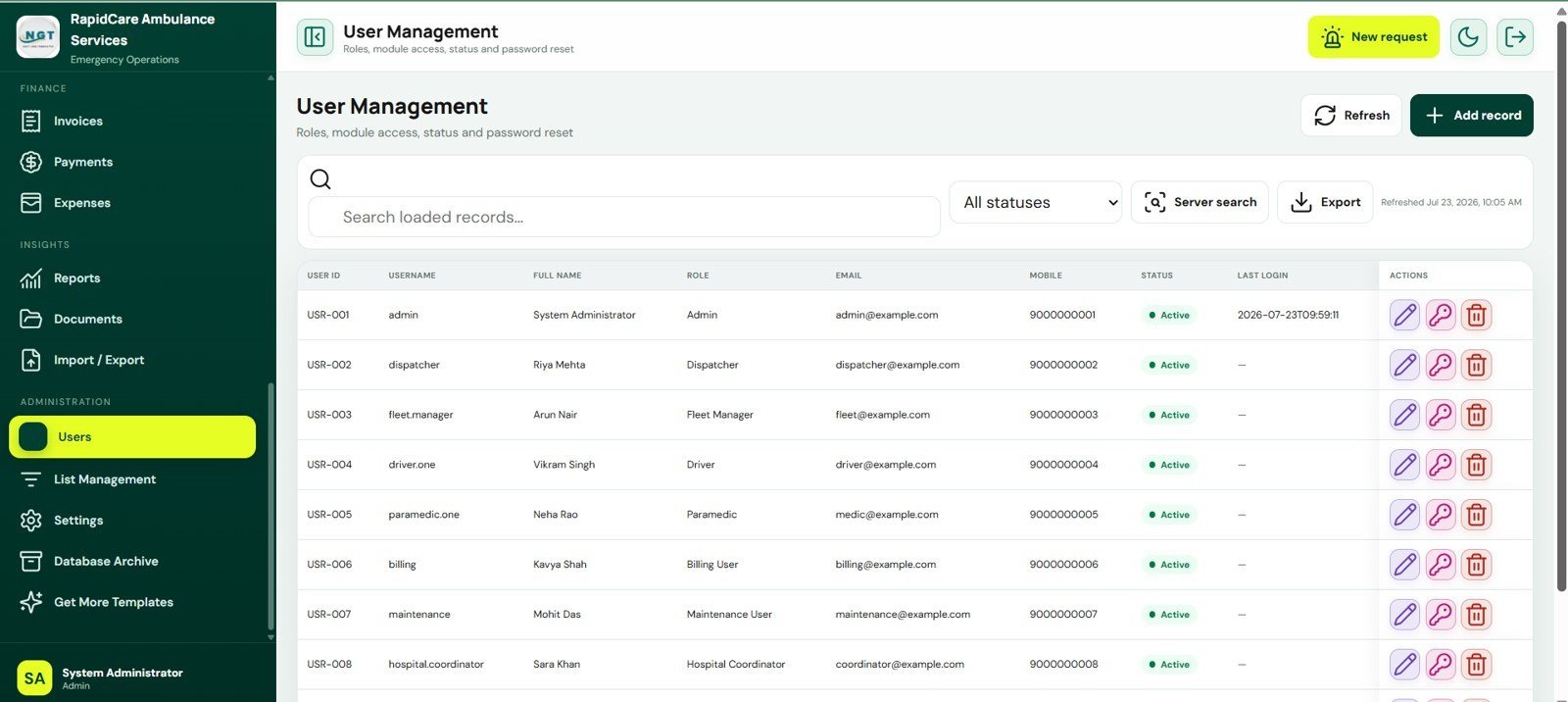1568x702 pixels.
Task: Toggle dark mode moon icon
Action: [x=1468, y=37]
